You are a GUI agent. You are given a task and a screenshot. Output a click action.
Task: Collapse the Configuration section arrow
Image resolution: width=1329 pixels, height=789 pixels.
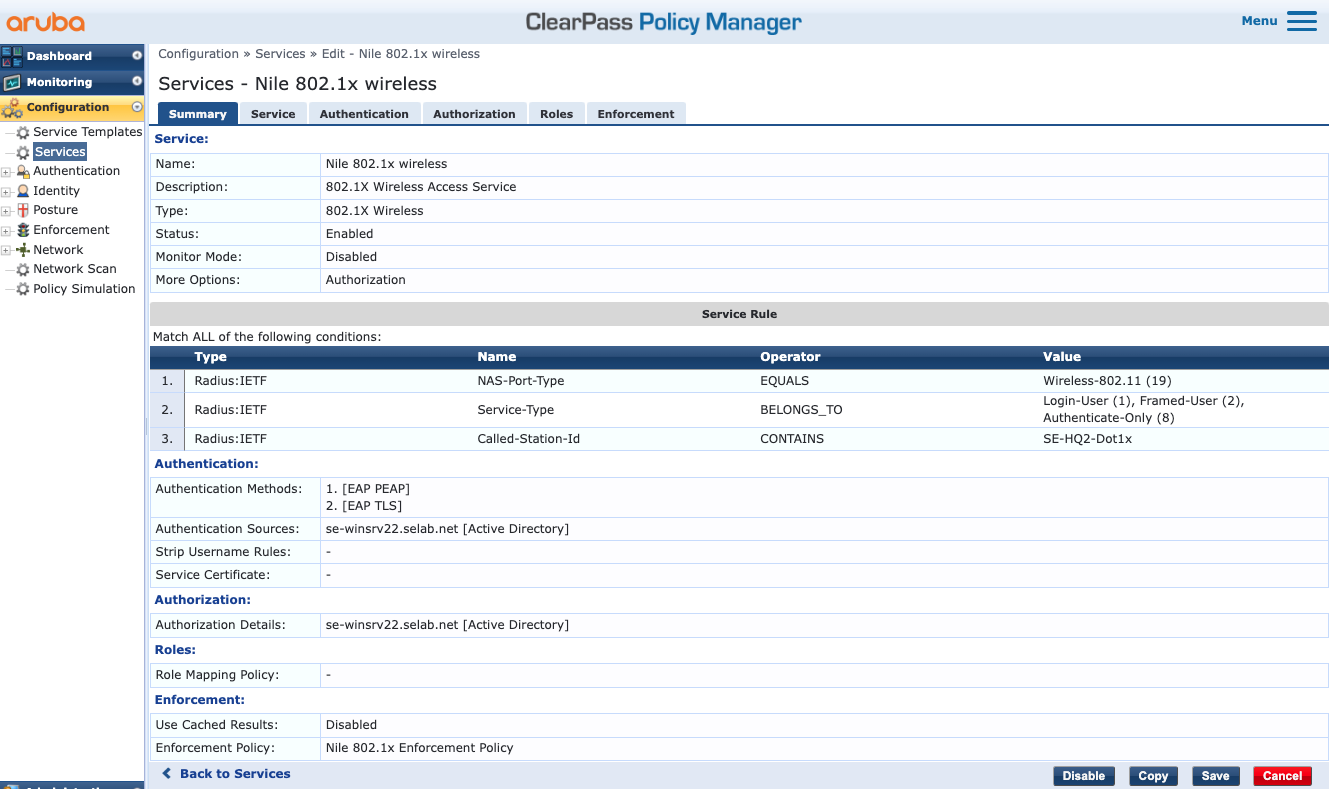click(137, 107)
